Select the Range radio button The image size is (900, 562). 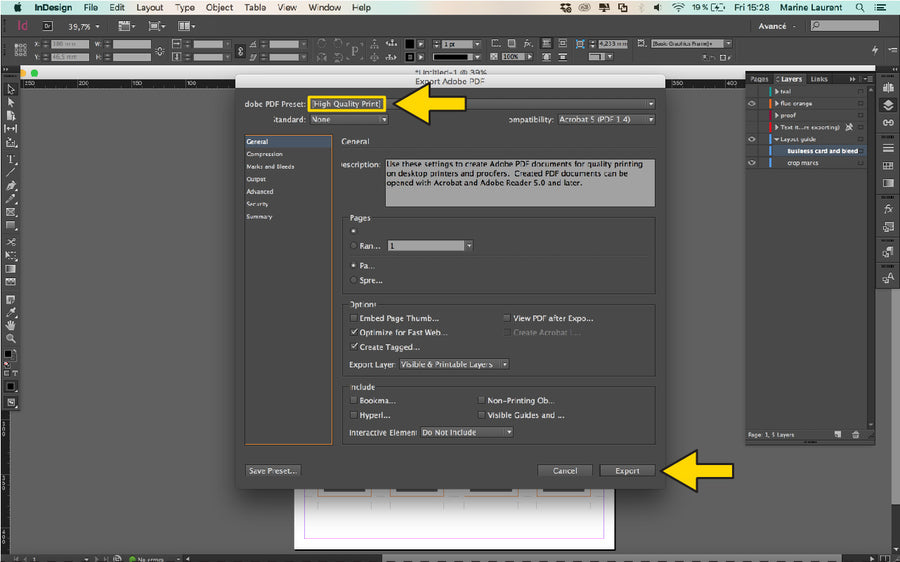tap(354, 246)
